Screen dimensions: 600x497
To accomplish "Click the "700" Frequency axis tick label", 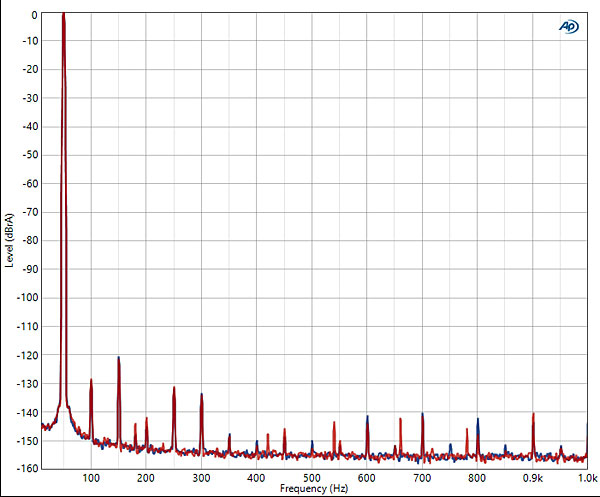I will 422,478.
